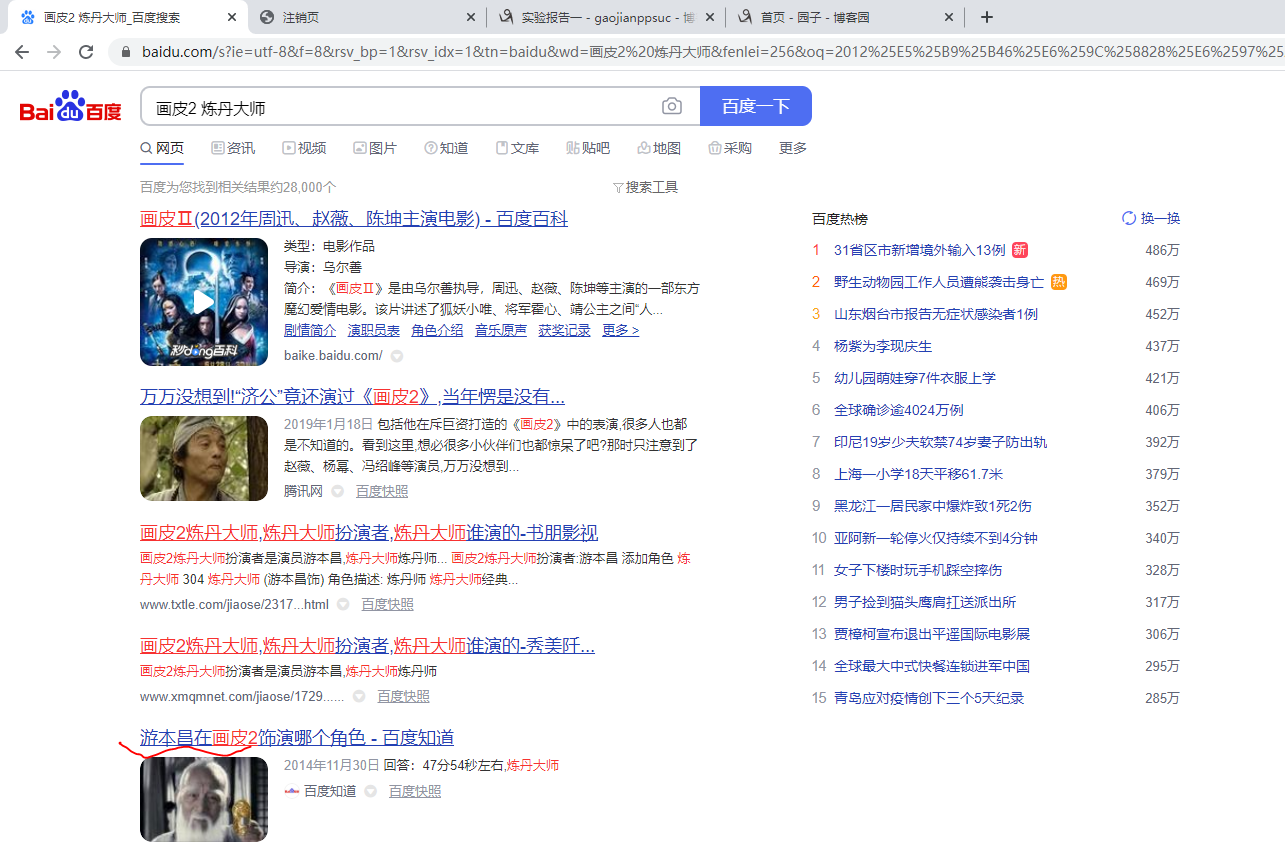Open hot topic 野生动物园工作人员遭熊袭击身亡
The image size is (1285, 854).
939,282
